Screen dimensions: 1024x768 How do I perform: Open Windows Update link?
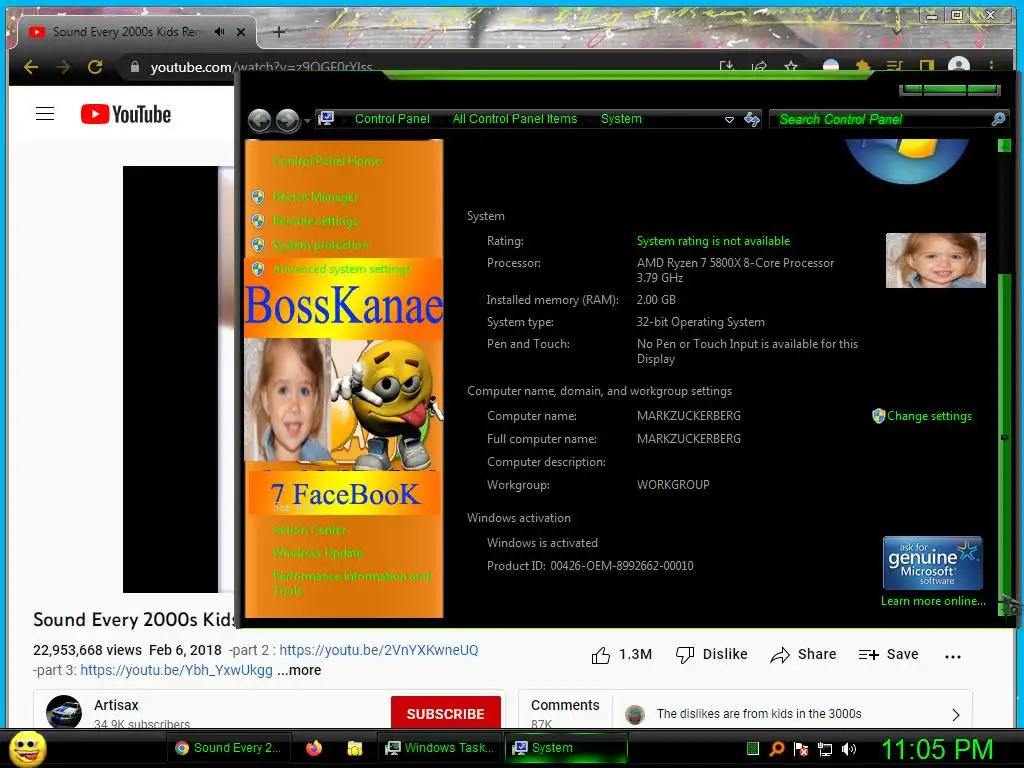[318, 553]
